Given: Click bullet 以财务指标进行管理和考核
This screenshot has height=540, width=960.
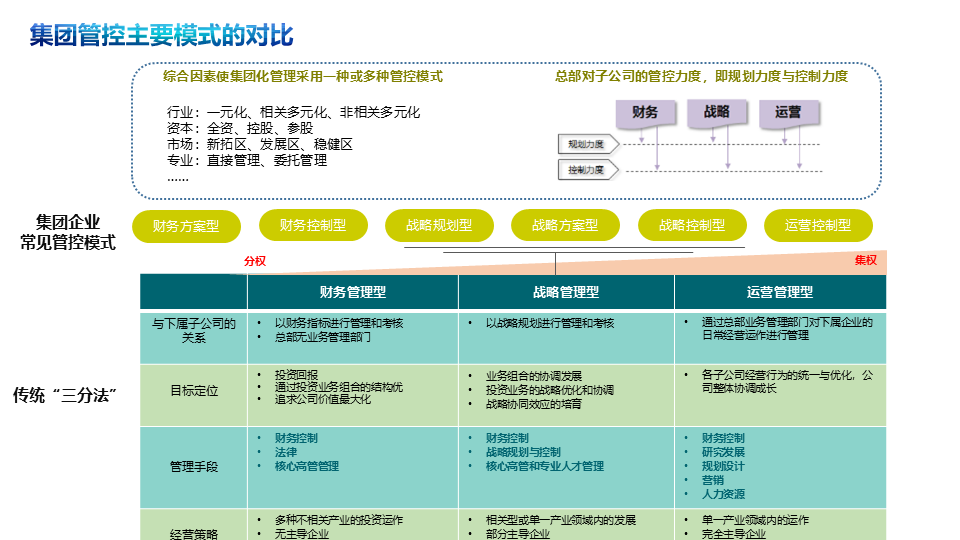Looking at the screenshot, I should point(339,323).
